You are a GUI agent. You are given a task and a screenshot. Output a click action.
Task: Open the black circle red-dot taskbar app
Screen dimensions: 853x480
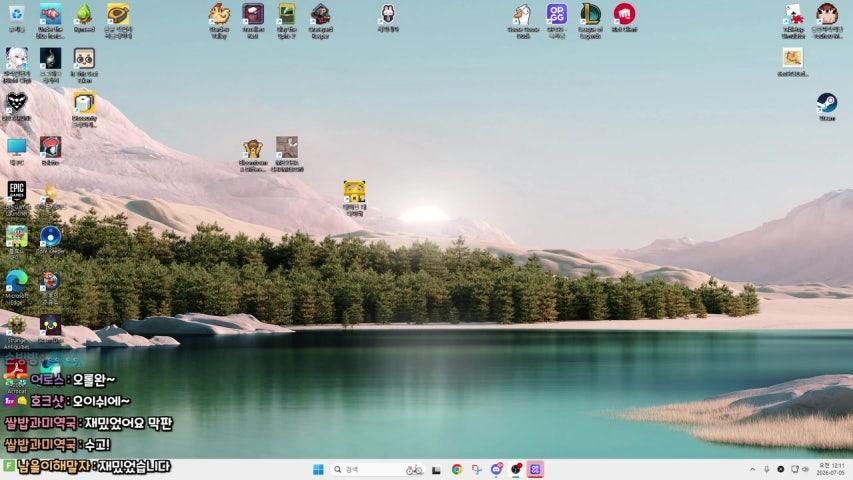point(516,469)
